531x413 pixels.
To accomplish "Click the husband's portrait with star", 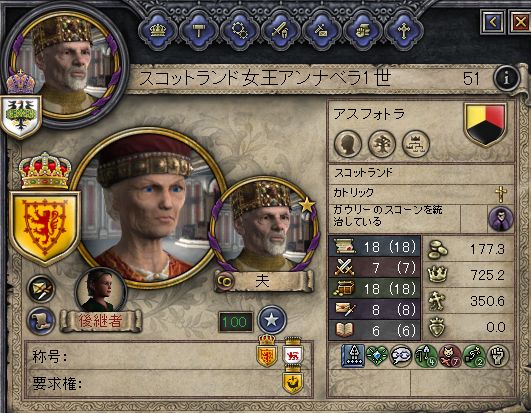I will click(x=264, y=224).
